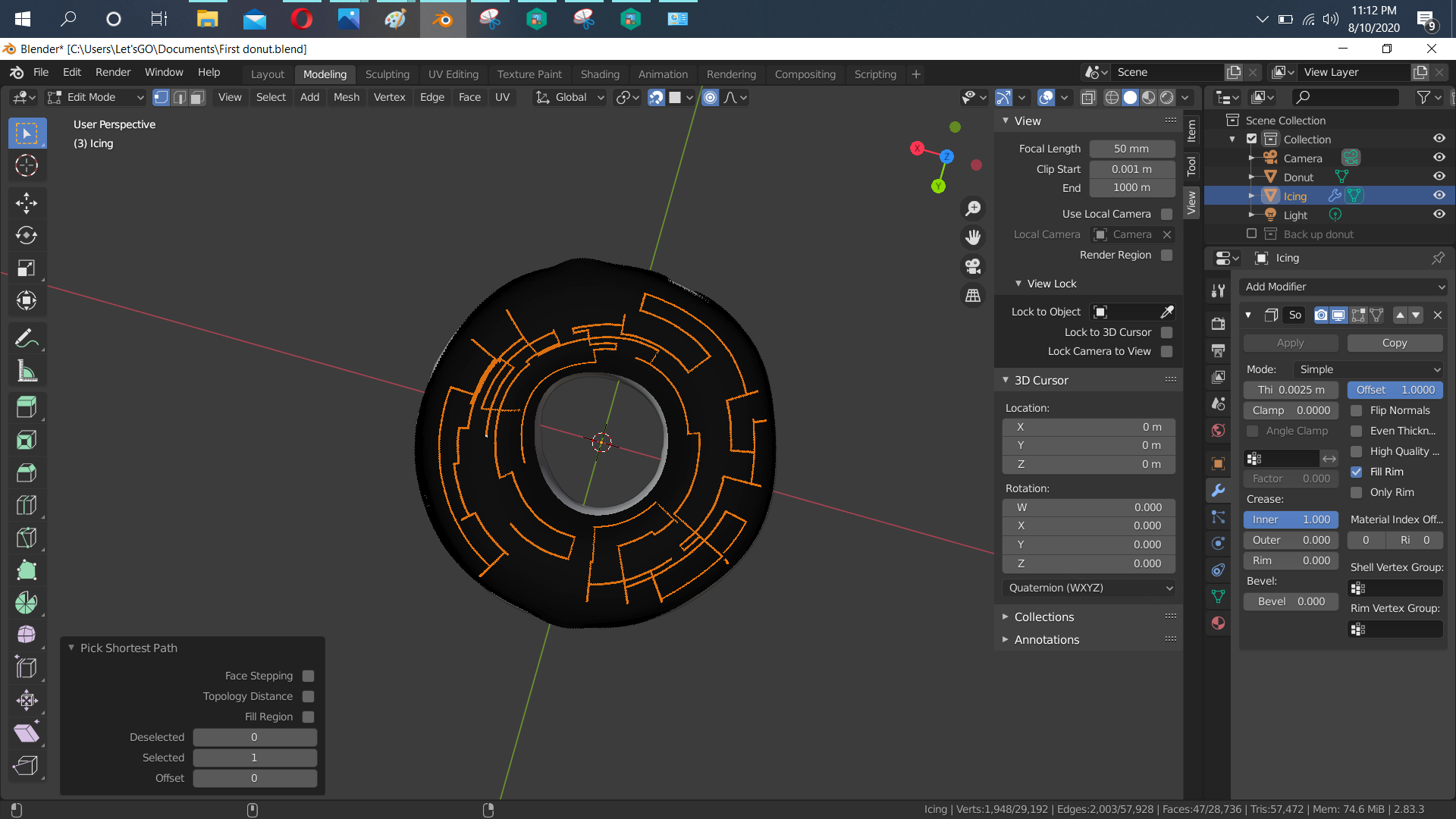1456x819 pixels.
Task: Select the Poly Build tool
Action: pyautogui.click(x=27, y=571)
